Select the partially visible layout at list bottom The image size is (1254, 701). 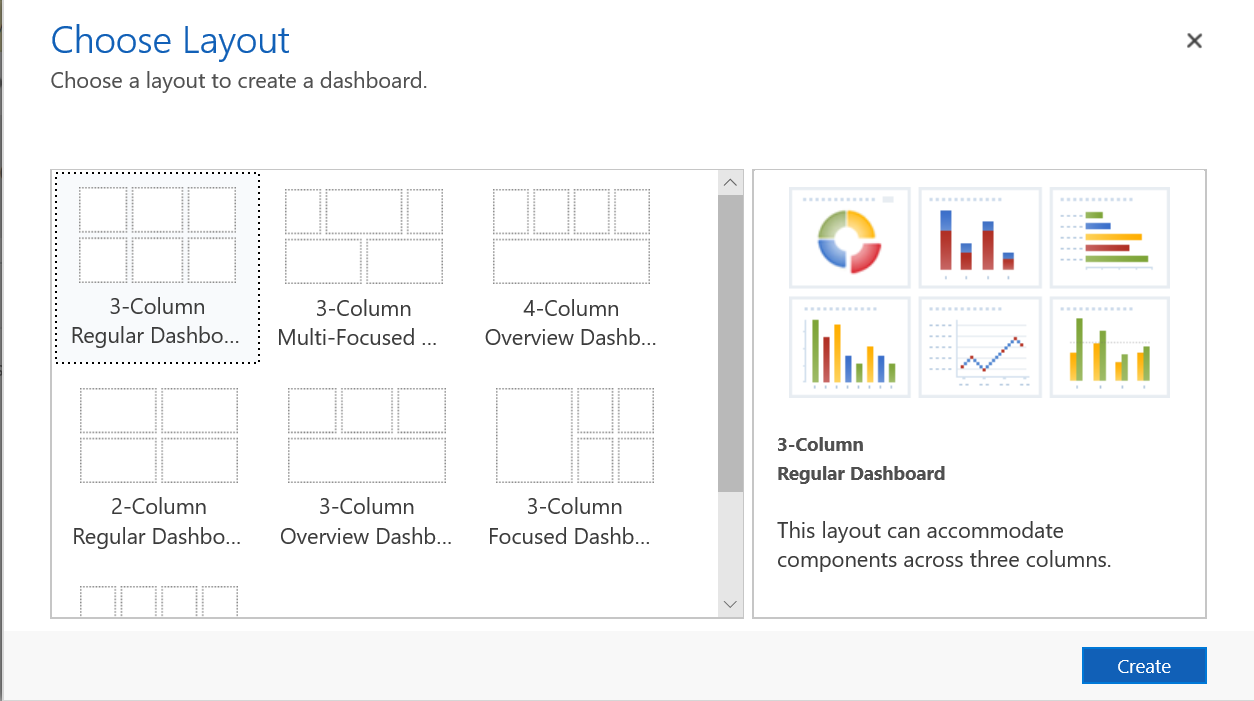tap(156, 600)
